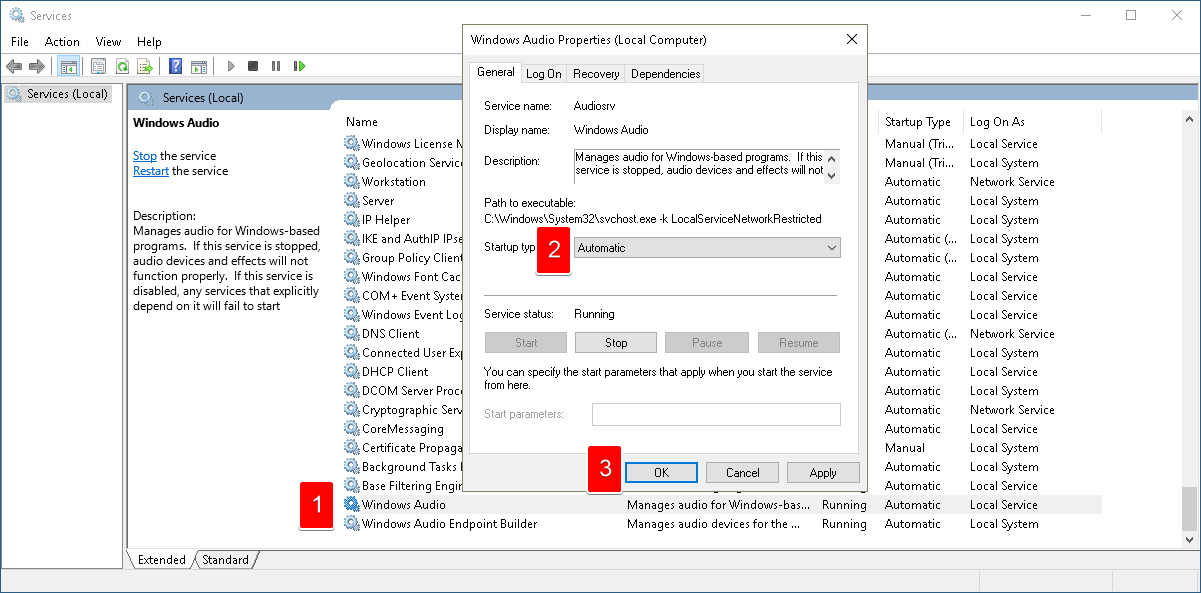The height and width of the screenshot is (593, 1201).
Task: Toggle Show/Hide Console Tree toolbar icon
Action: pyautogui.click(x=69, y=66)
